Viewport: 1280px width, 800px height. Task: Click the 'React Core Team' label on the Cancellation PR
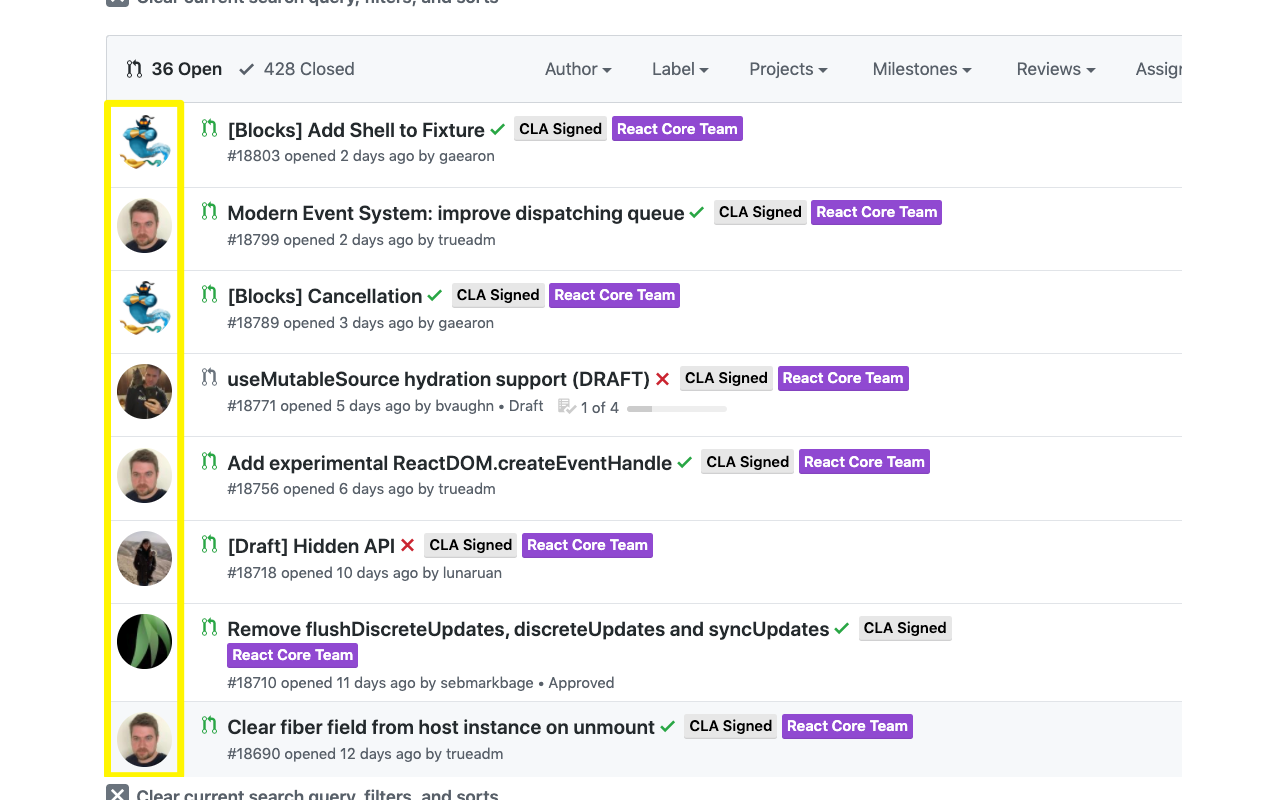(x=614, y=295)
